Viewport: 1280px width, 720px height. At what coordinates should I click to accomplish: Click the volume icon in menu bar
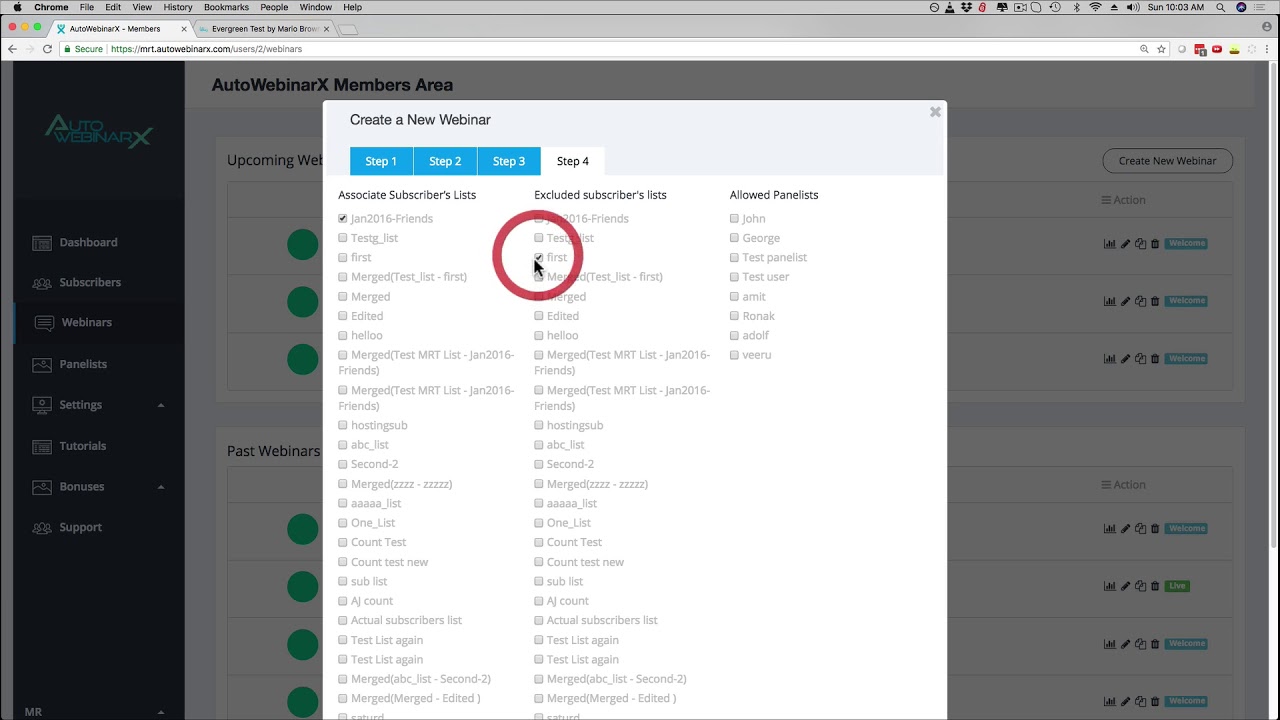pos(1132,7)
